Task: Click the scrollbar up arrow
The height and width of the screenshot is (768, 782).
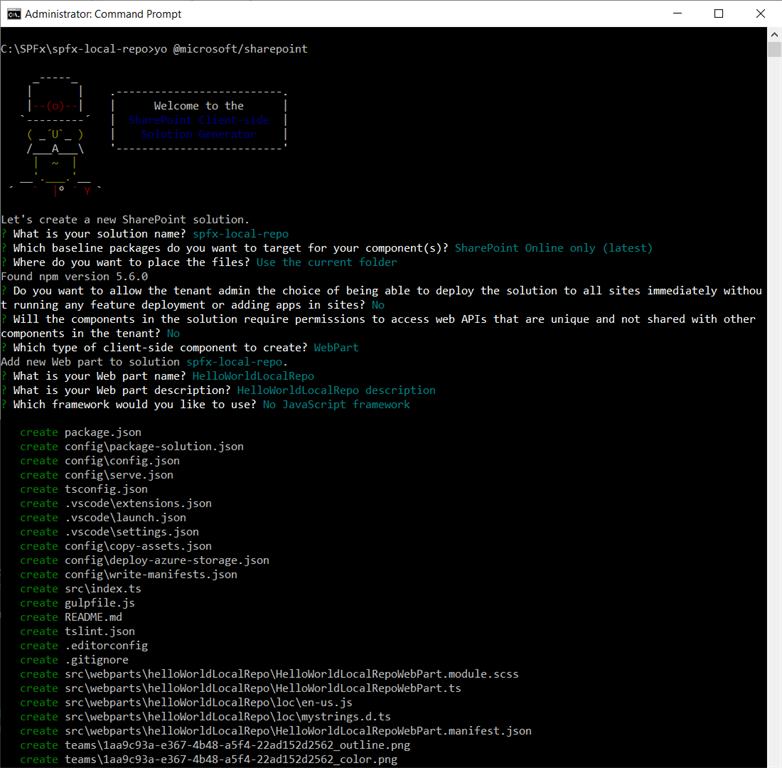Action: (773, 35)
